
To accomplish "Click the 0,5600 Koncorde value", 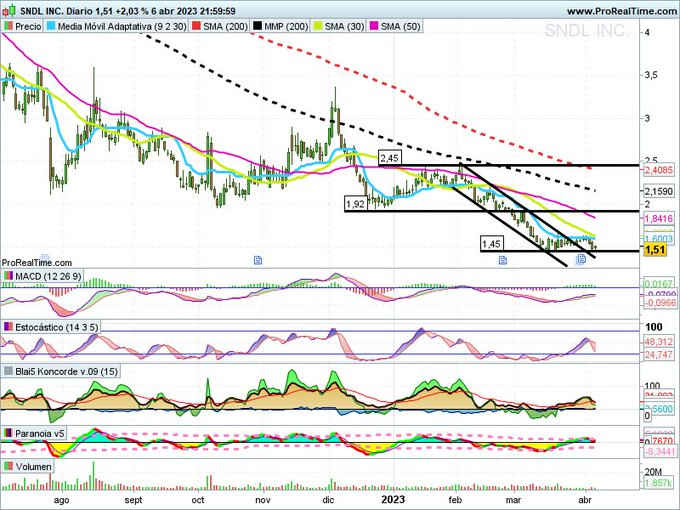I will click(x=658, y=409).
